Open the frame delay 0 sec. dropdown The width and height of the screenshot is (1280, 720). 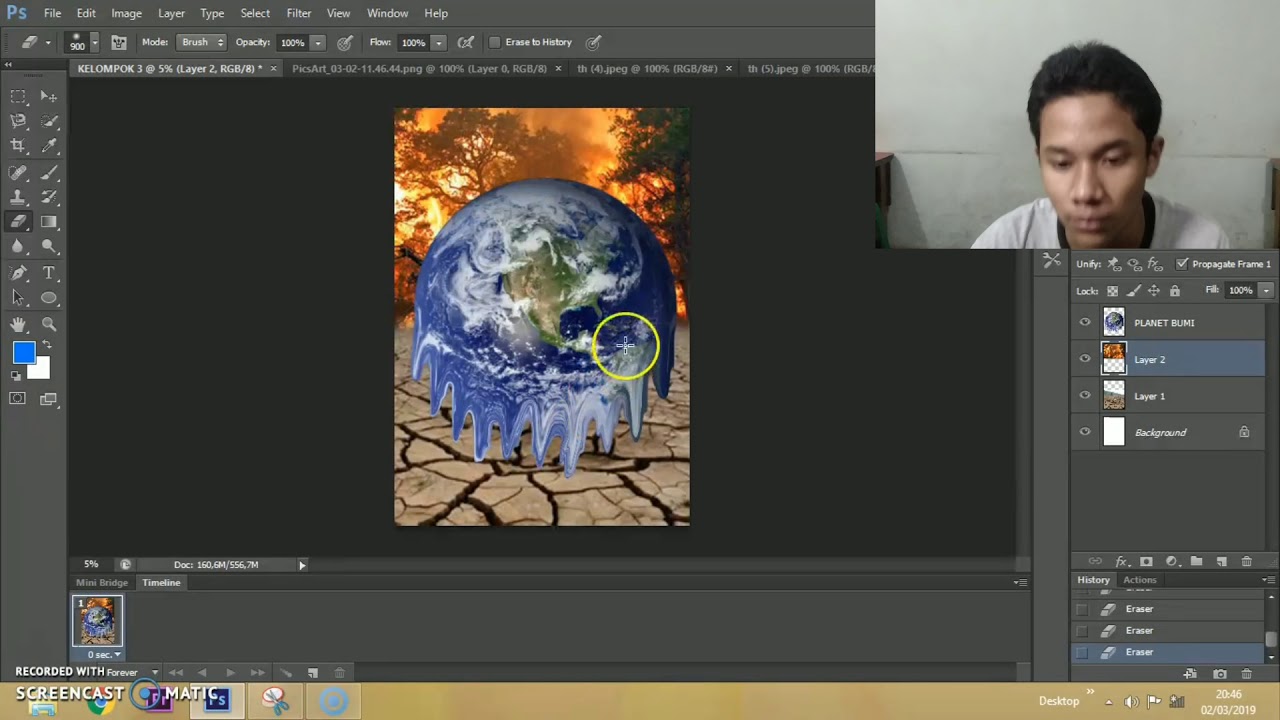point(104,655)
